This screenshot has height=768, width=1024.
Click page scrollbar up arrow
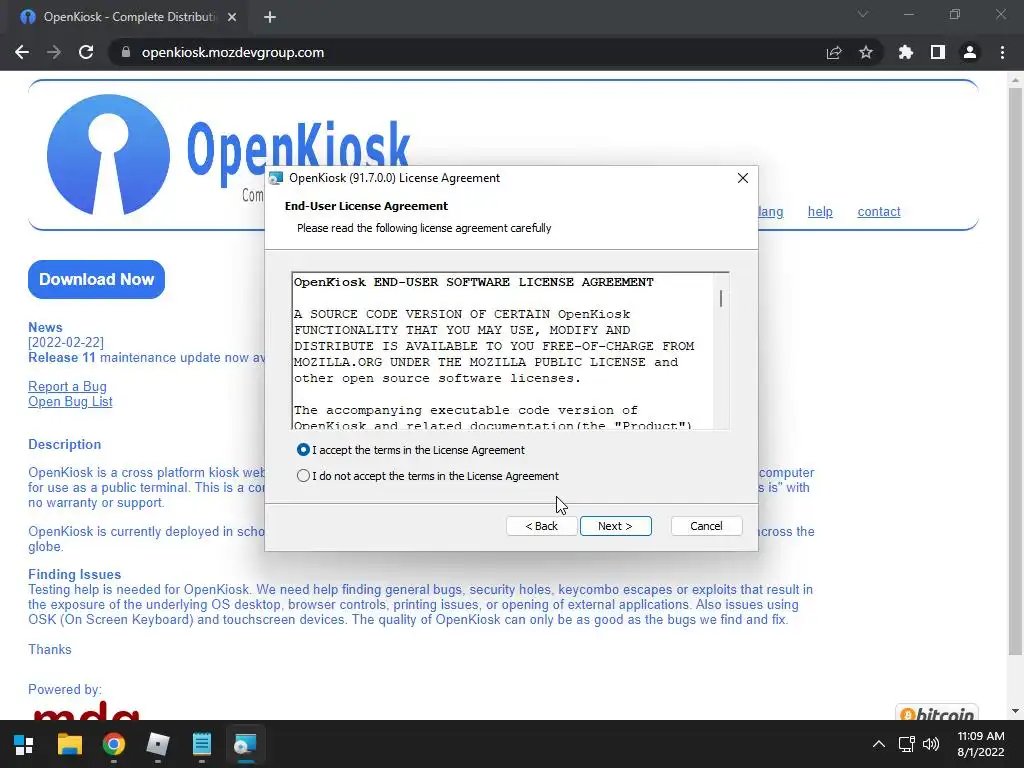tap(1015, 80)
